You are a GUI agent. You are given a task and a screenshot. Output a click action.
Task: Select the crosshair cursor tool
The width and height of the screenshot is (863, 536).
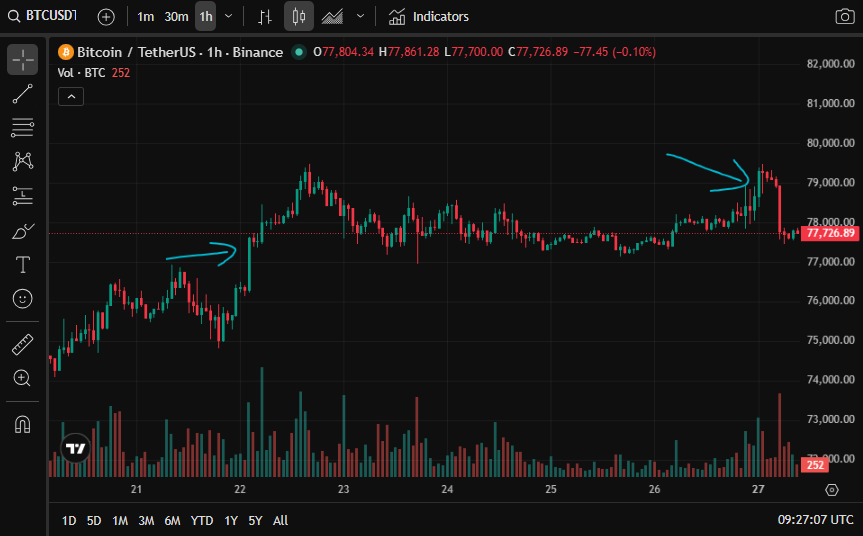click(x=23, y=59)
